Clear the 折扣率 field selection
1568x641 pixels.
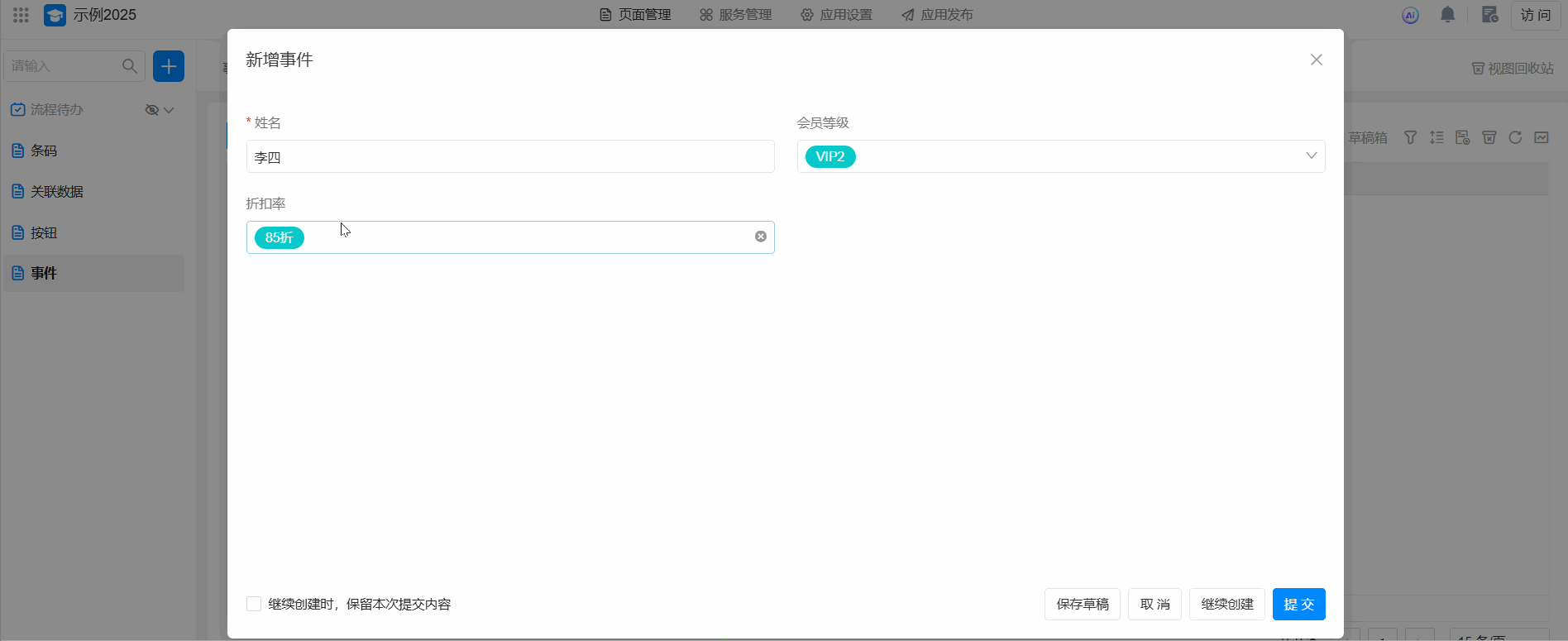point(760,237)
